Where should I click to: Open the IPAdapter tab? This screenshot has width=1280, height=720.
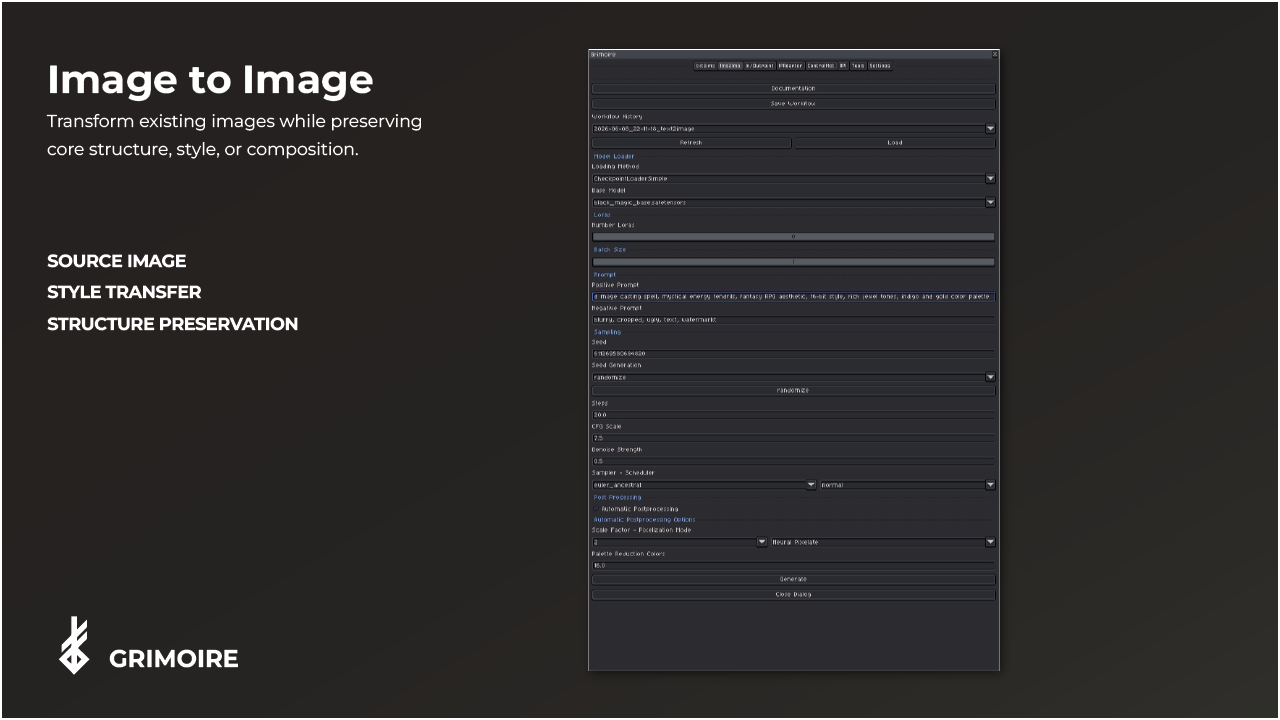790,66
